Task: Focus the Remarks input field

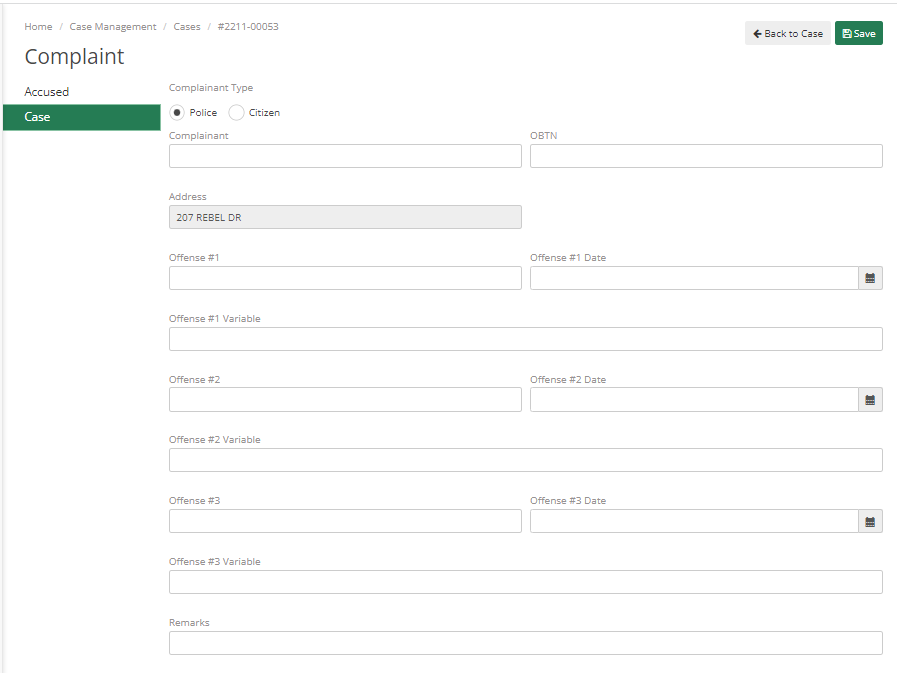Action: (526, 643)
